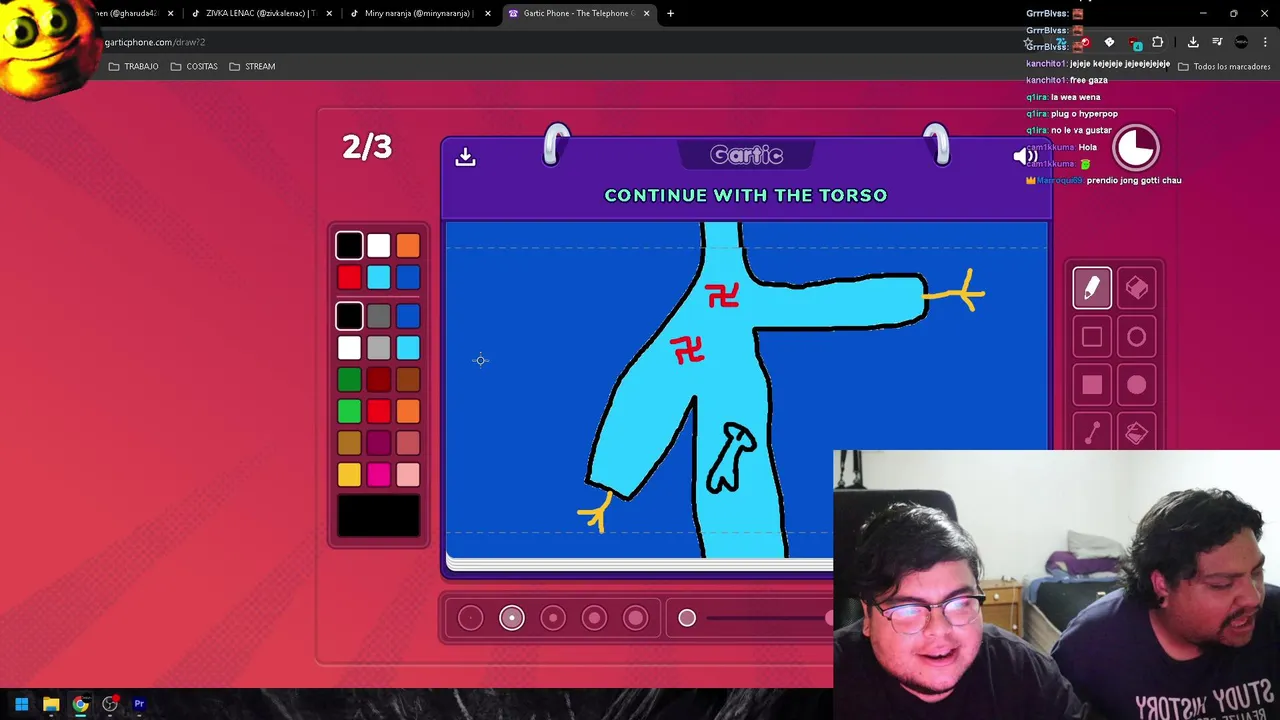Pick the dark red palette swatch
1280x720 pixels.
378,380
